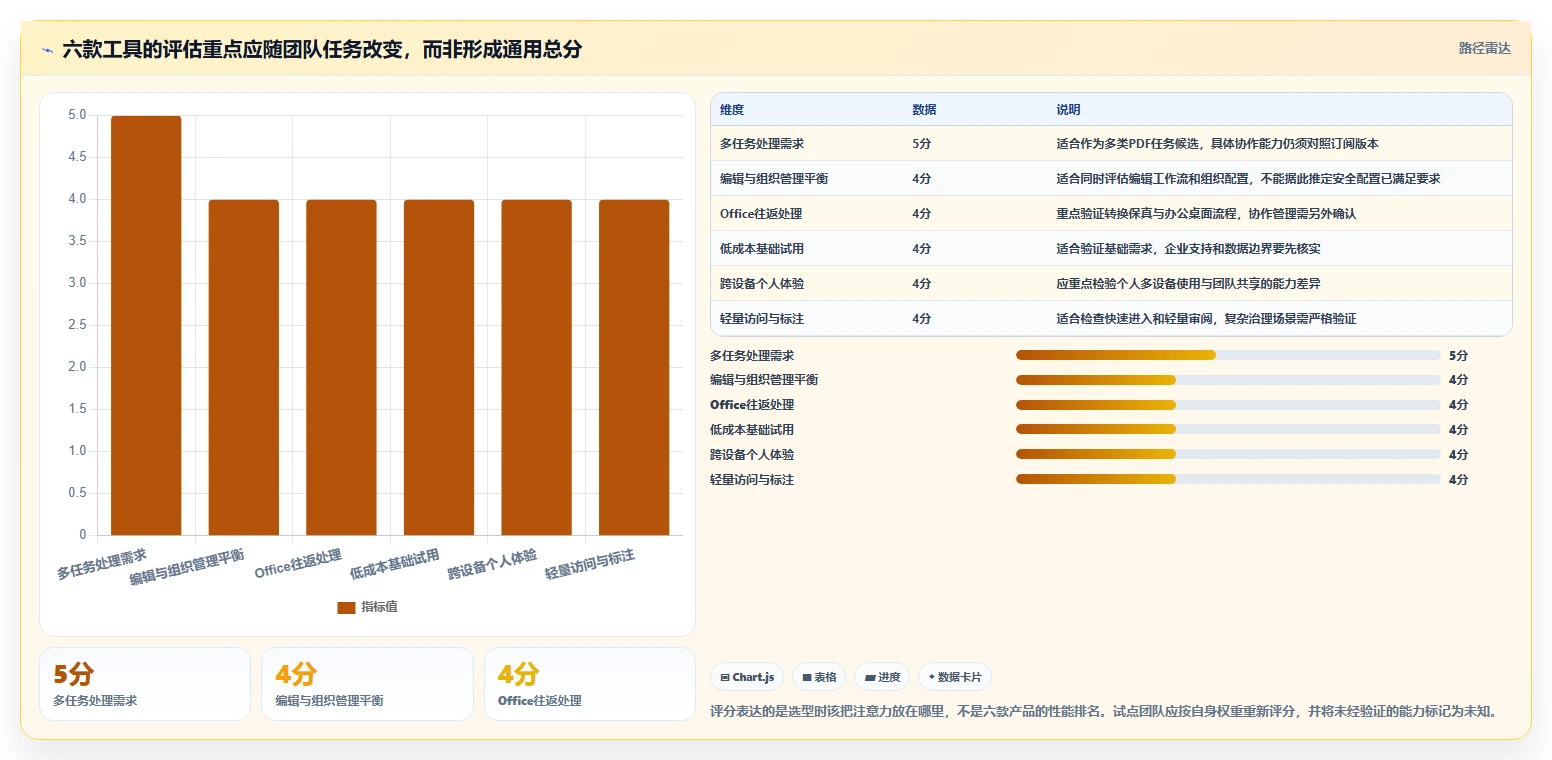Click table cell 低成本基础试用
1552x760 pixels.
(762, 249)
